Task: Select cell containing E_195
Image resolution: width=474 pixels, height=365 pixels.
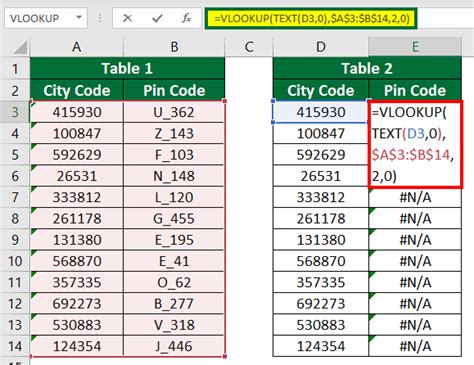Action: pyautogui.click(x=174, y=240)
